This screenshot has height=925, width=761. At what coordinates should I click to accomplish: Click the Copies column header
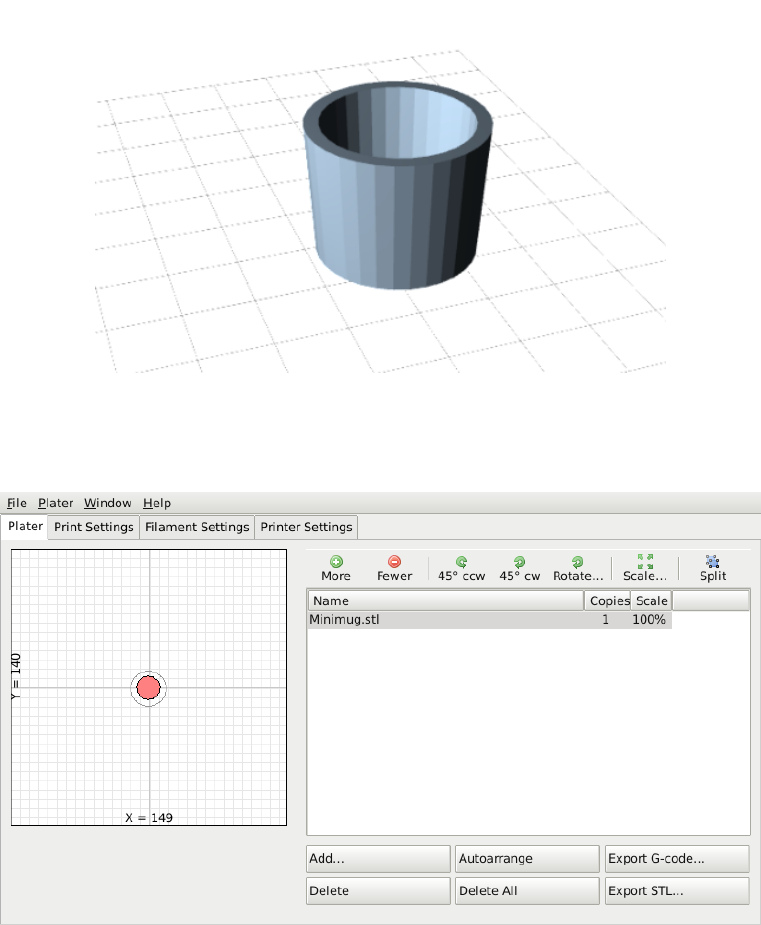click(608, 601)
